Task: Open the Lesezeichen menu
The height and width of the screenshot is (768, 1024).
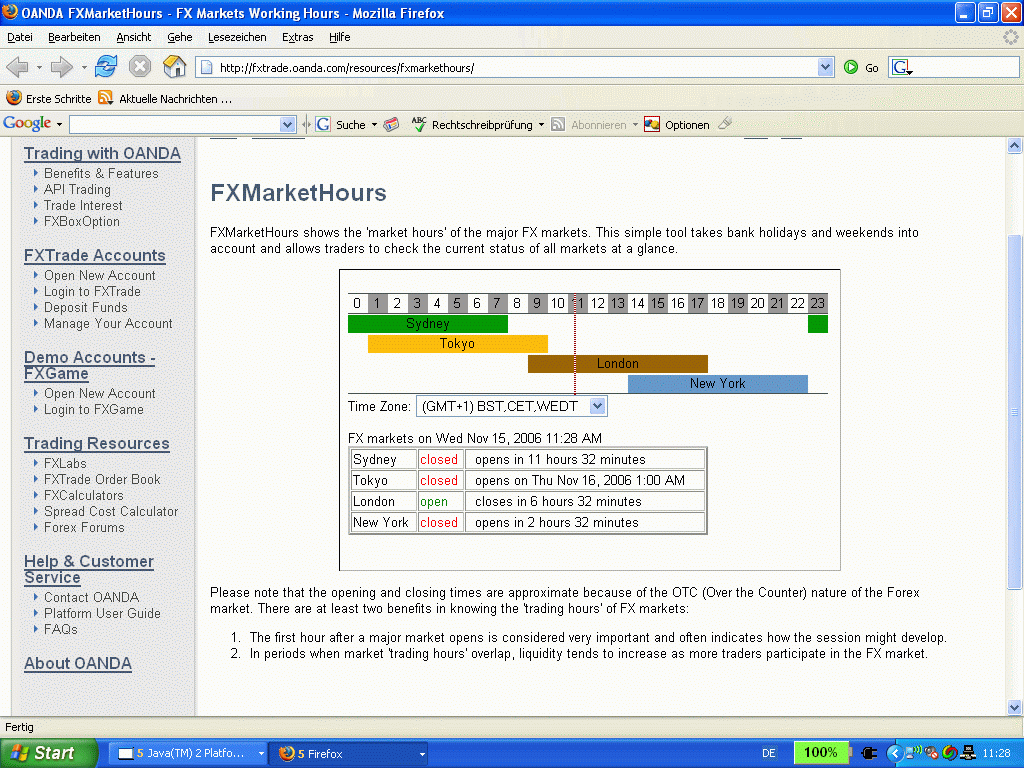Action: (x=237, y=37)
